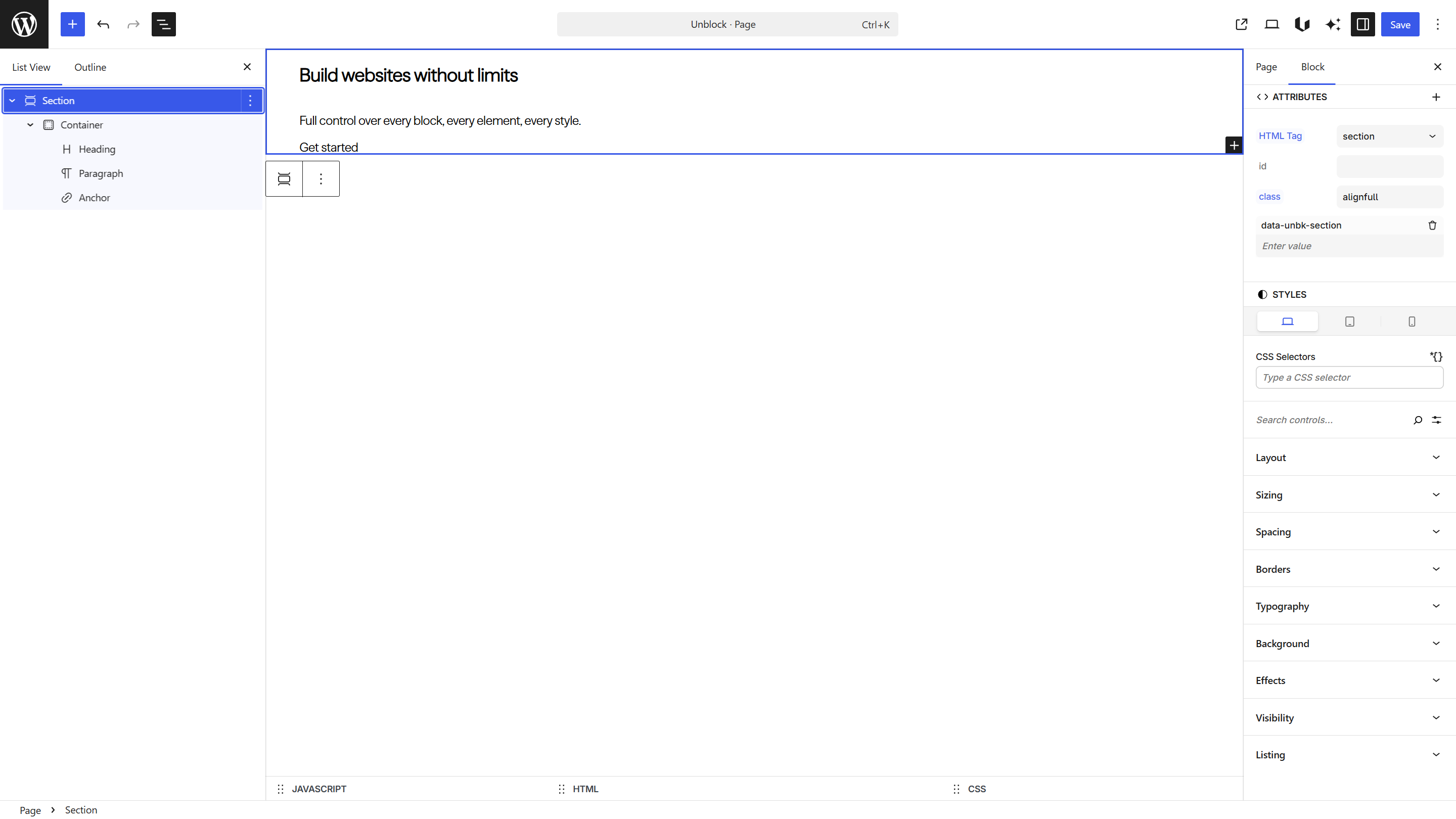Open the Document Overview list view icon
This screenshot has width=1456, height=819.
click(x=163, y=24)
